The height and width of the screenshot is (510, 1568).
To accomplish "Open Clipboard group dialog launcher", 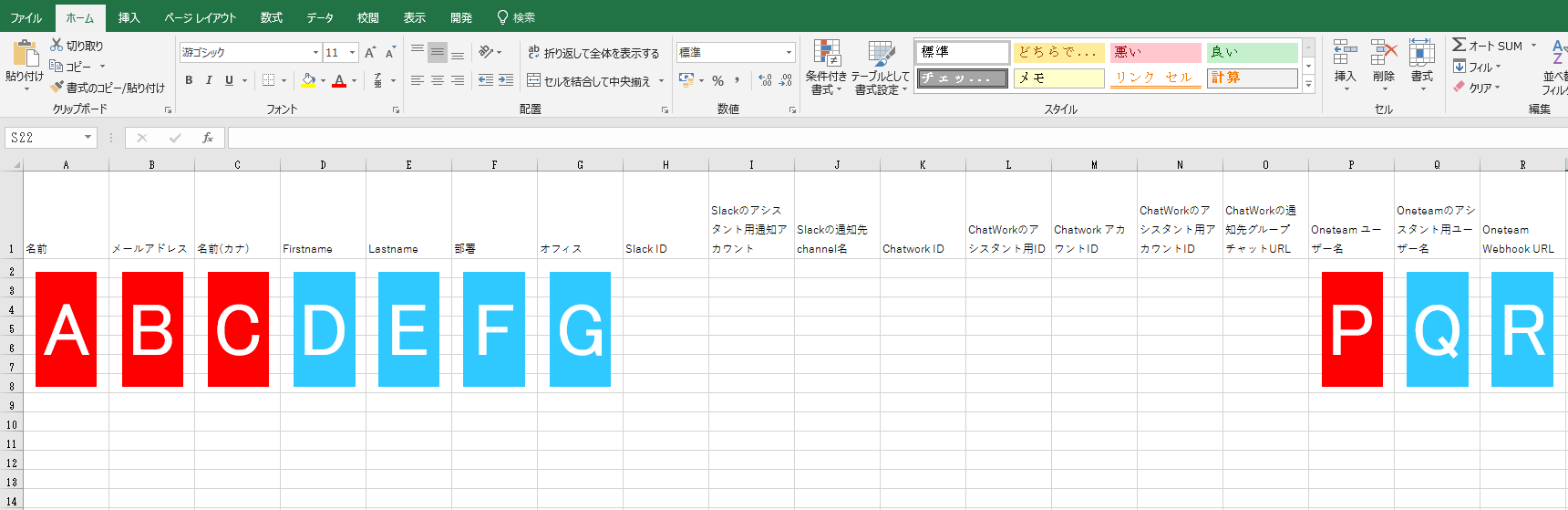I will pos(169,109).
